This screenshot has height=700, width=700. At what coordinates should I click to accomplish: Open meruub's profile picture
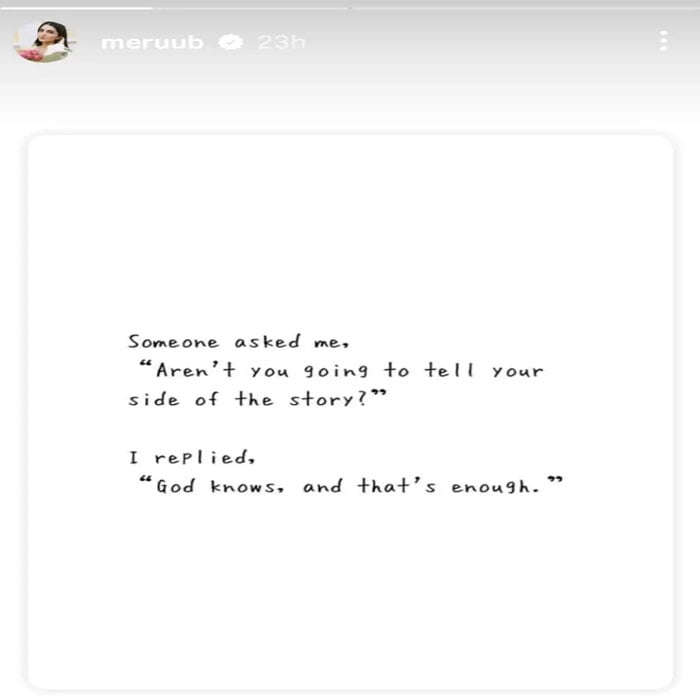pos(44,41)
